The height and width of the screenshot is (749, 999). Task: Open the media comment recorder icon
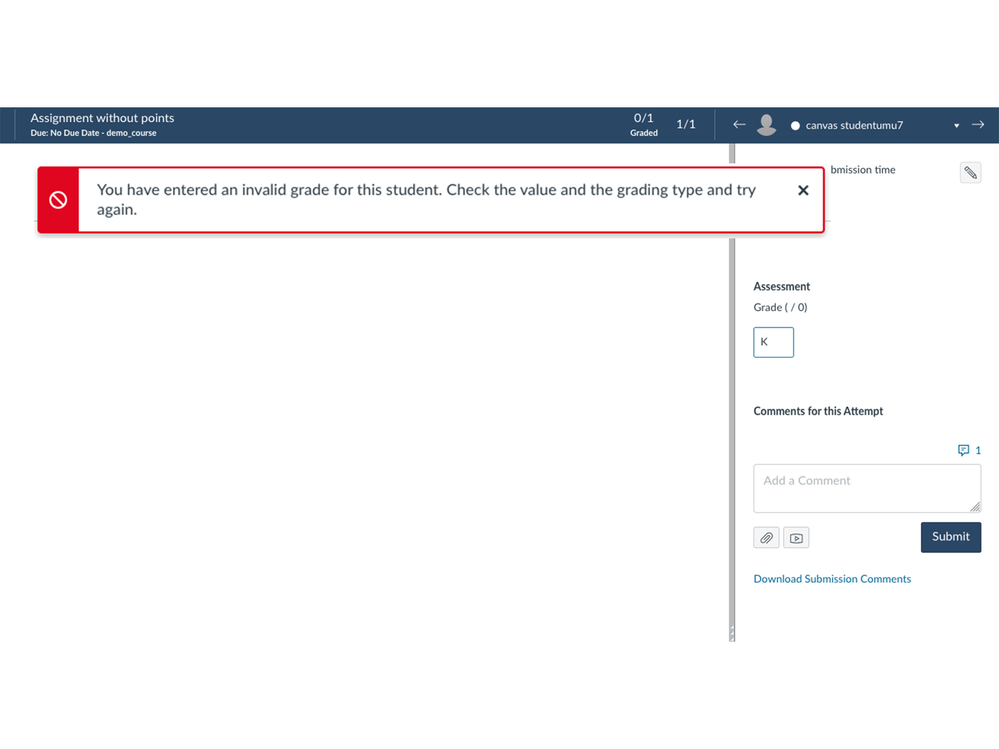[796, 538]
